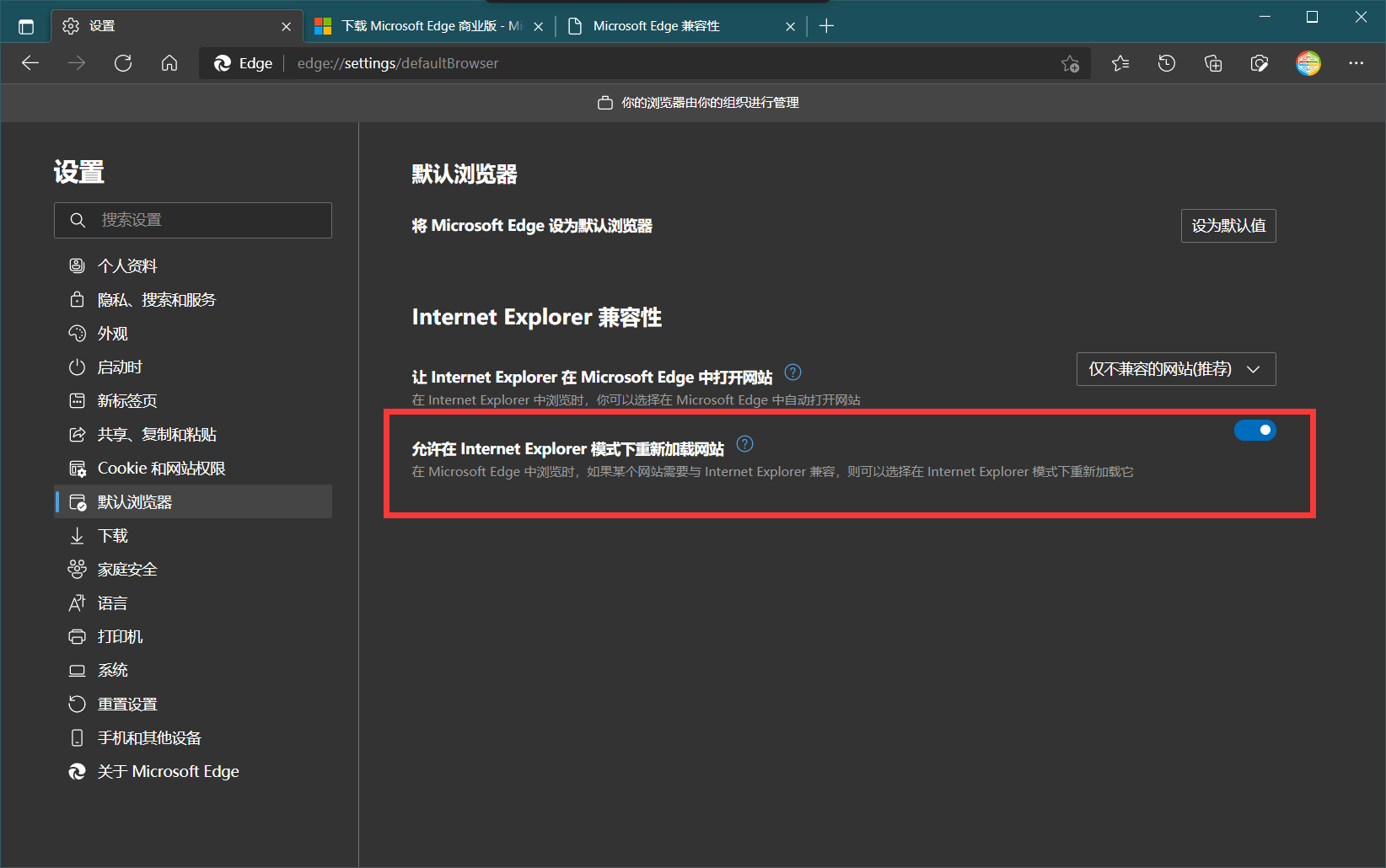Open 隐私、搜索和服务 settings section
Image resolution: width=1386 pixels, height=868 pixels.
tap(193, 300)
